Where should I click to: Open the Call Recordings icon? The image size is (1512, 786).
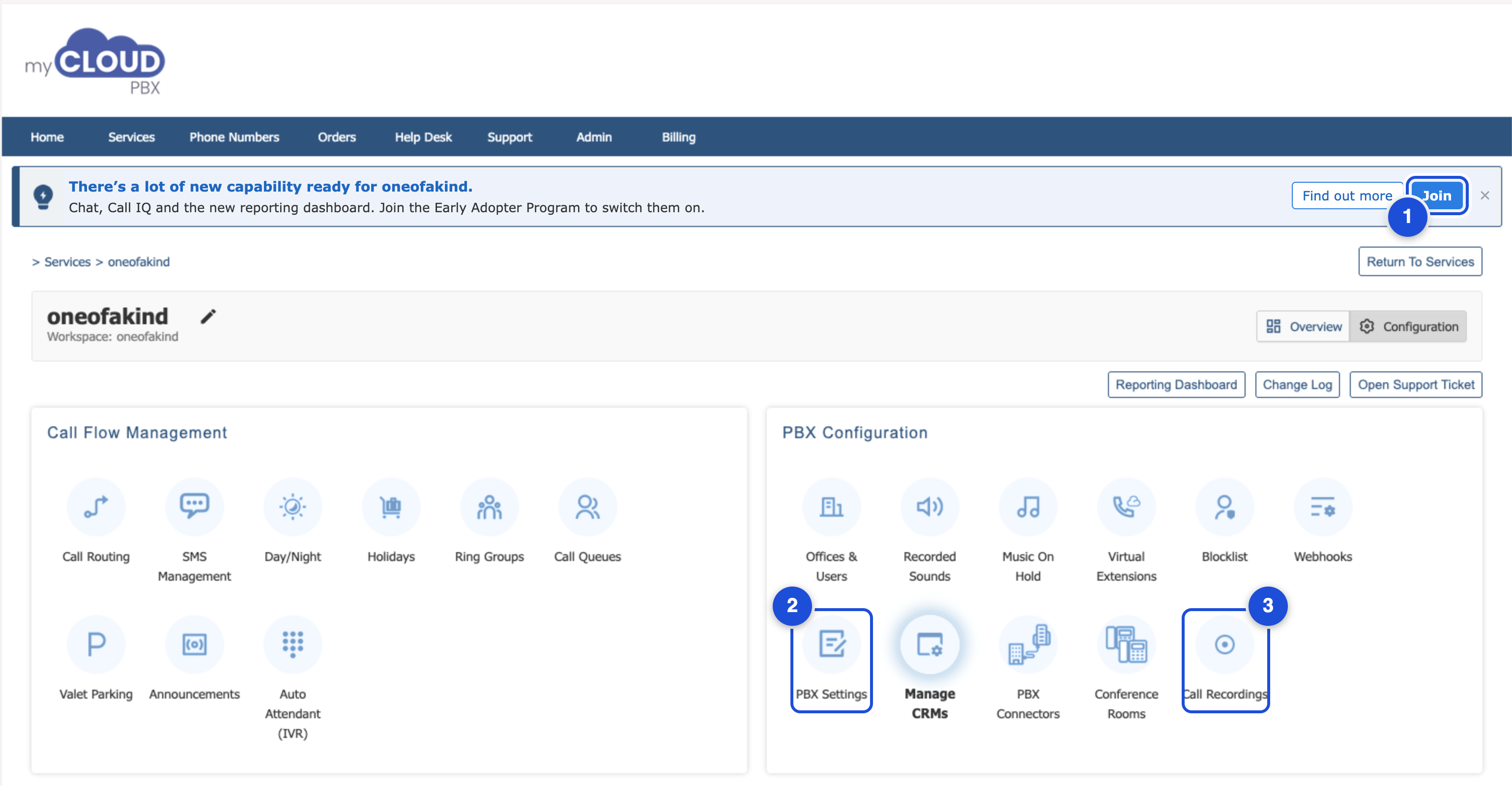[x=1224, y=644]
